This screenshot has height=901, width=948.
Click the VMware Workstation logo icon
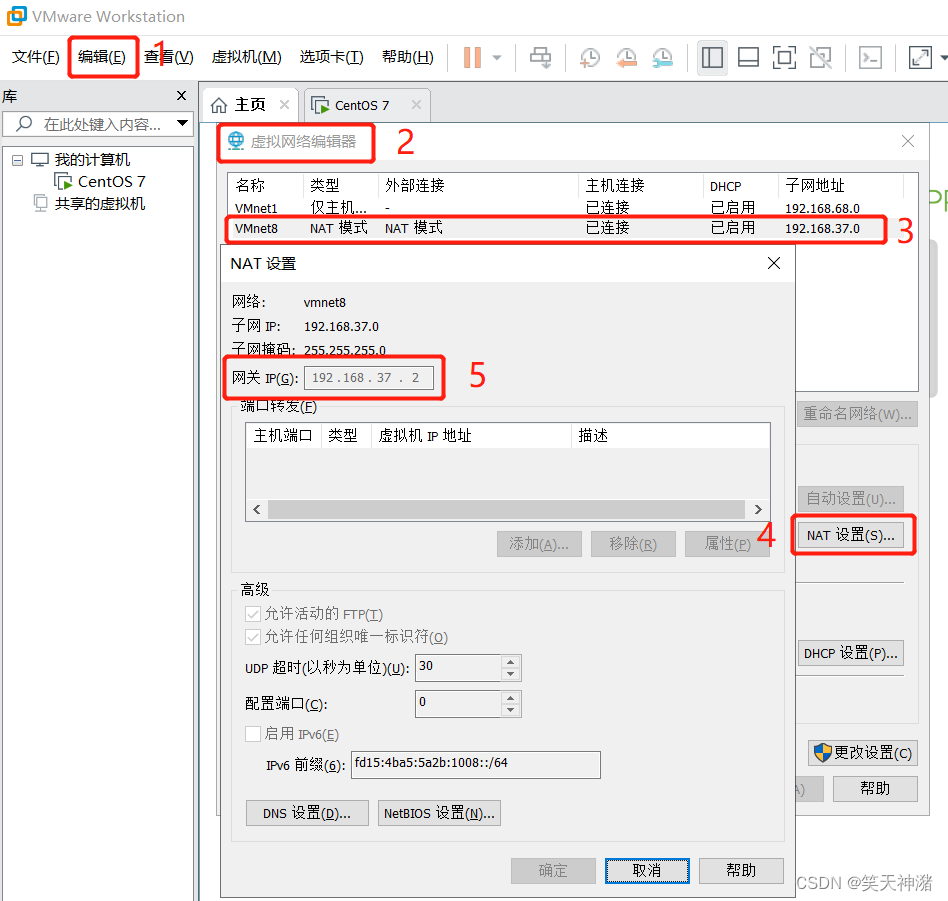click(x=16, y=16)
